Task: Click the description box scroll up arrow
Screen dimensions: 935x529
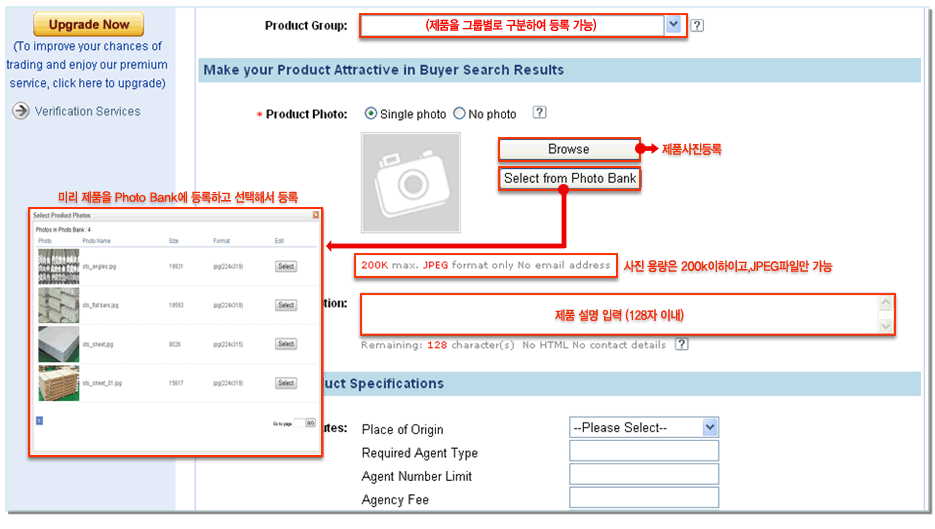Action: point(886,303)
